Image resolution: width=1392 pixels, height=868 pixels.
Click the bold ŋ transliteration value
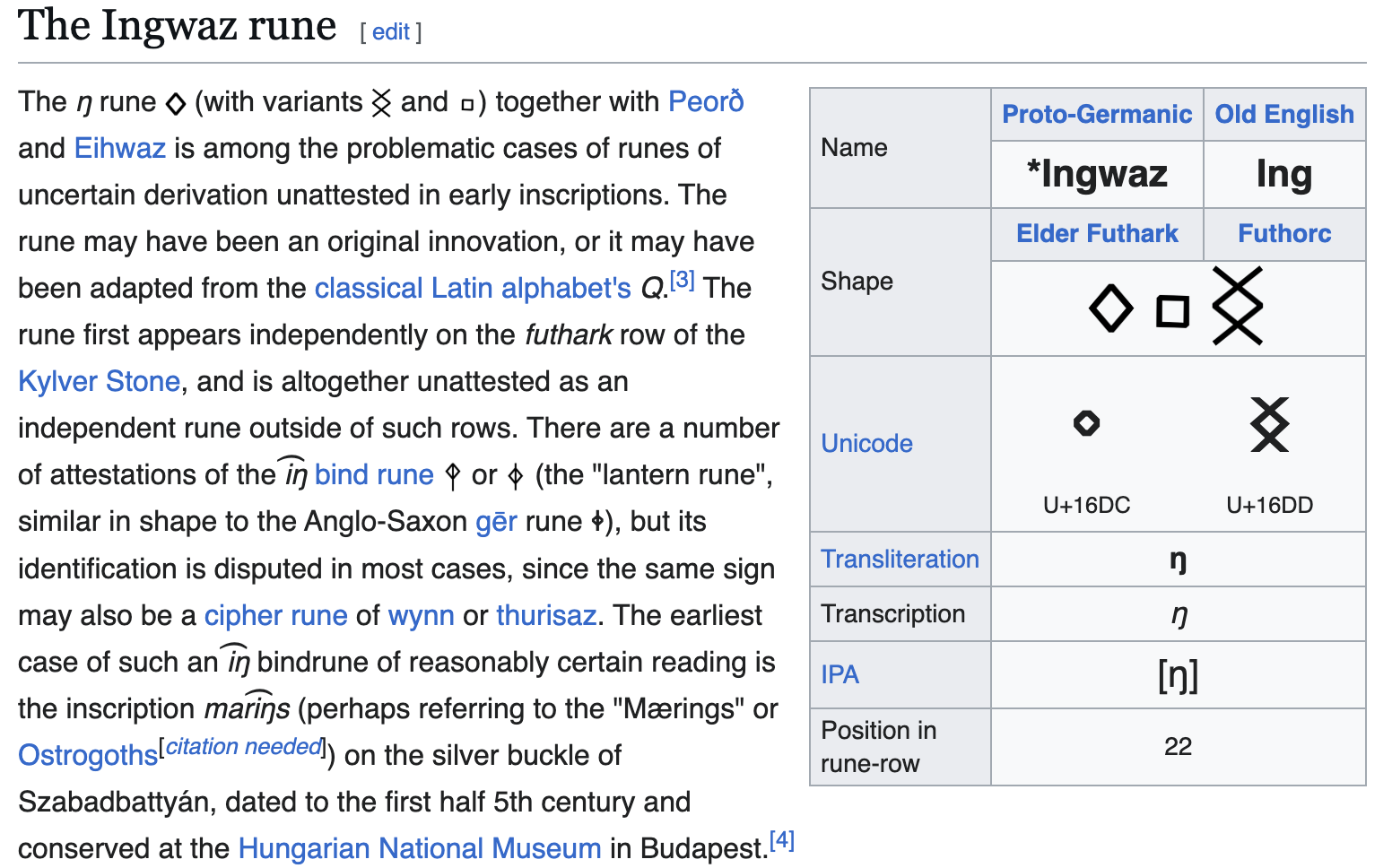1178,561
